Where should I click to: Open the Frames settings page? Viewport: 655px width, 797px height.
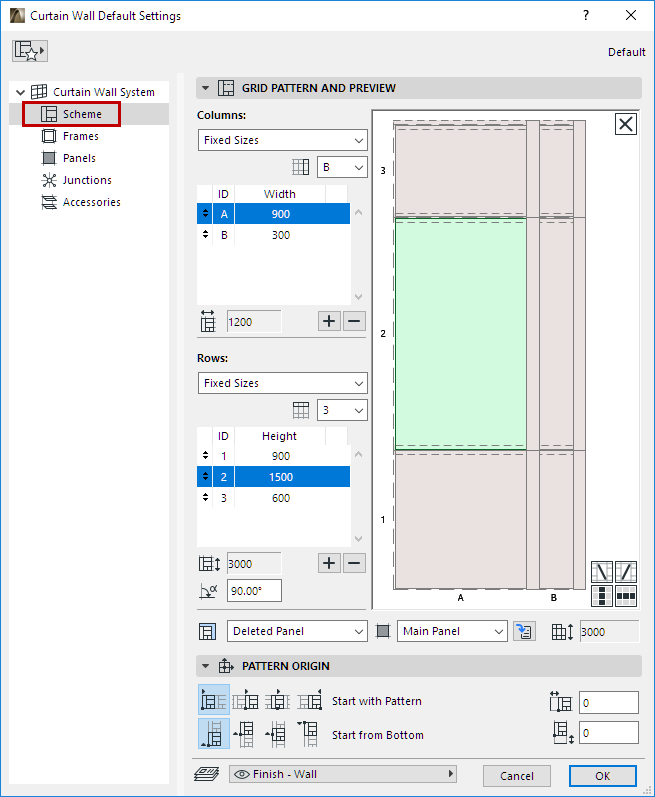click(x=70, y=136)
